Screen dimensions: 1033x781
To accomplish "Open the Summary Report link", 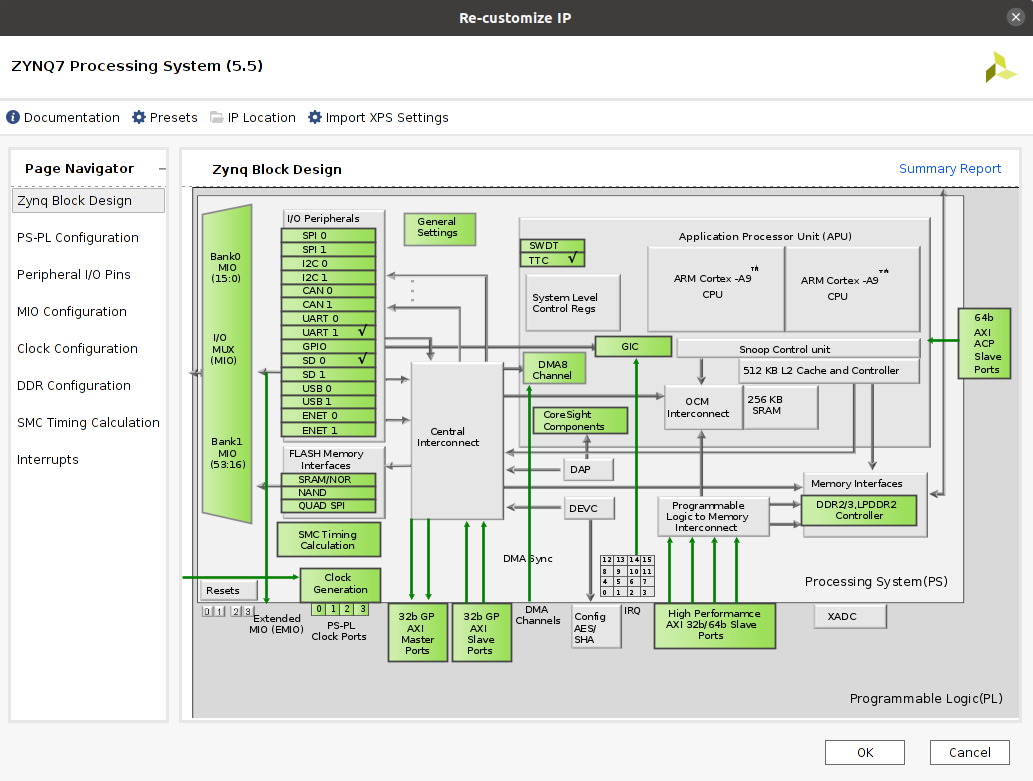I will pyautogui.click(x=949, y=169).
